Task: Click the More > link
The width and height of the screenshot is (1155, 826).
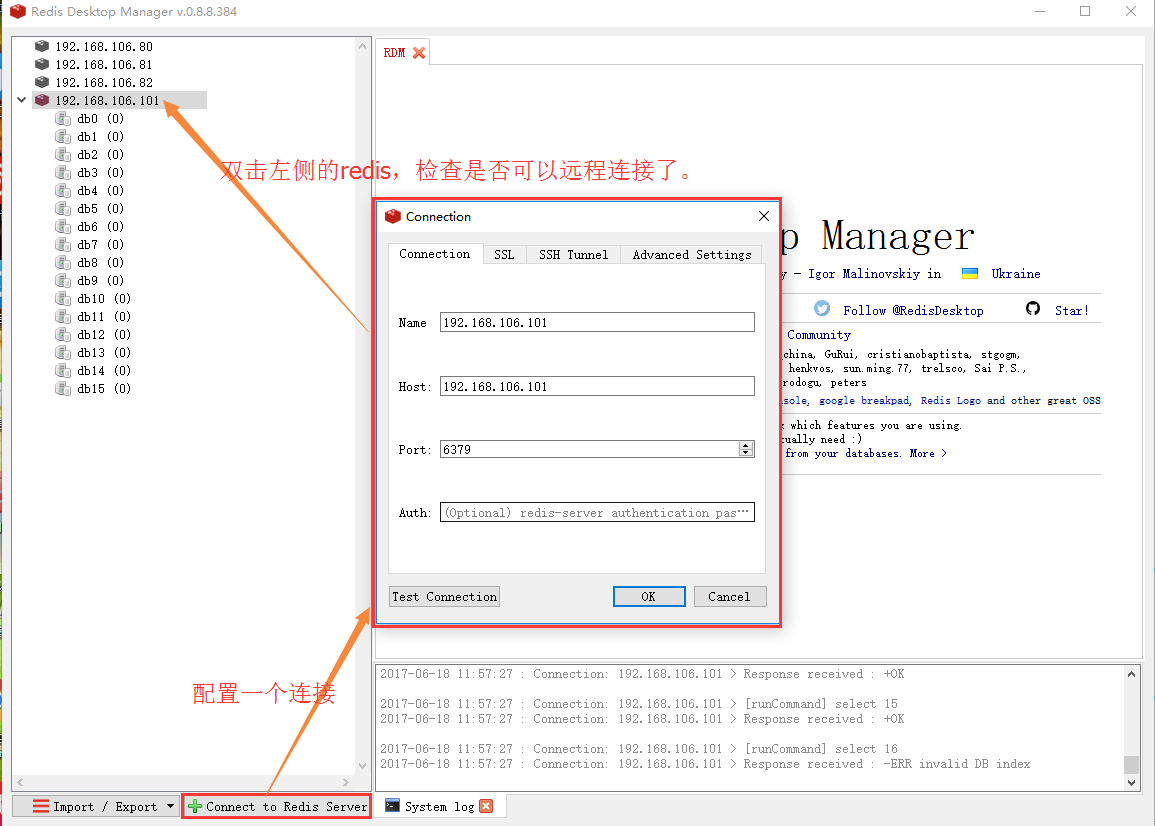Action: tap(928, 454)
